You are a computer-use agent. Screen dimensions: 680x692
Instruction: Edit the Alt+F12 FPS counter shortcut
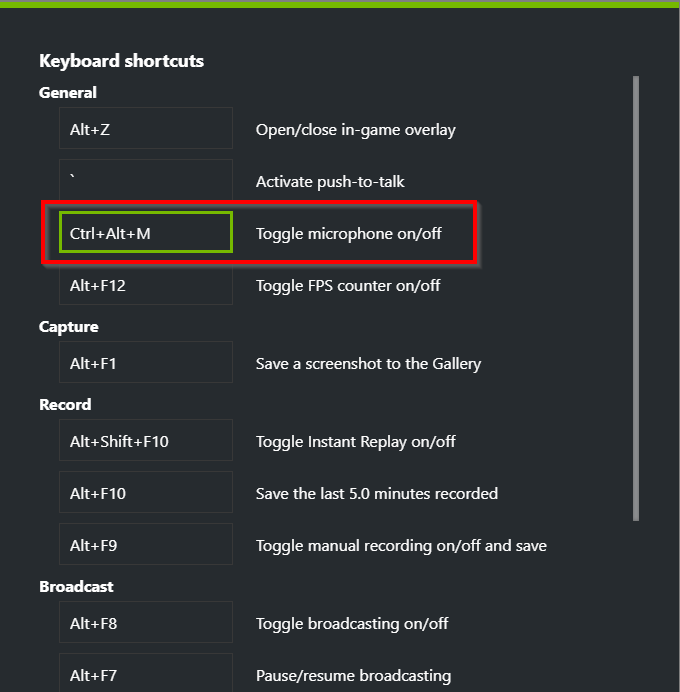pos(146,285)
